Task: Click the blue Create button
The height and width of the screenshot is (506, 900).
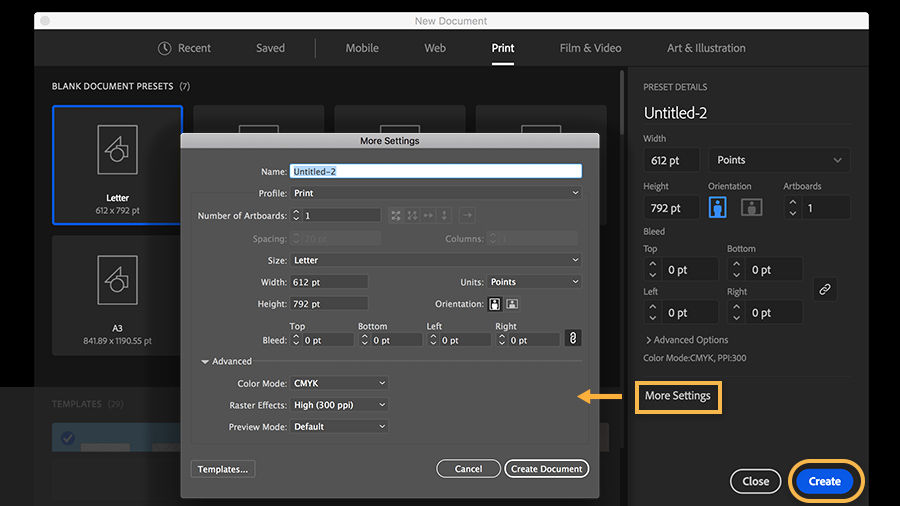Action: point(825,481)
